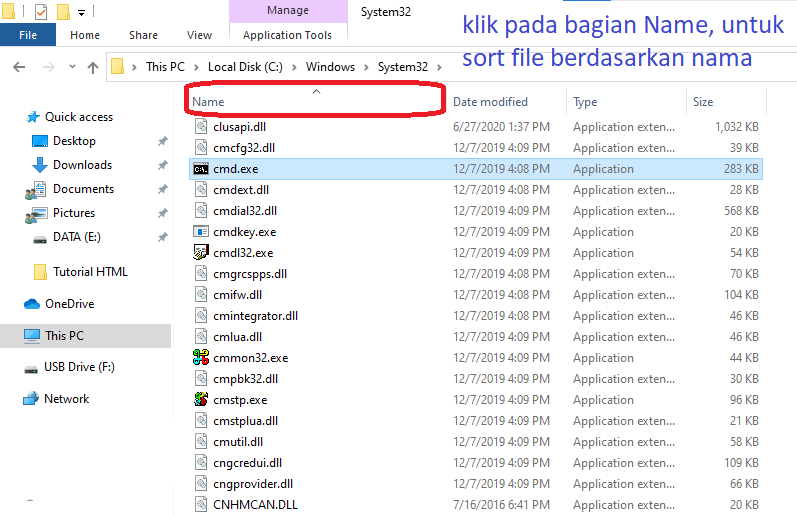The image size is (797, 516).
Task: Switch to the Home ribbon tab
Action: pyautogui.click(x=85, y=35)
